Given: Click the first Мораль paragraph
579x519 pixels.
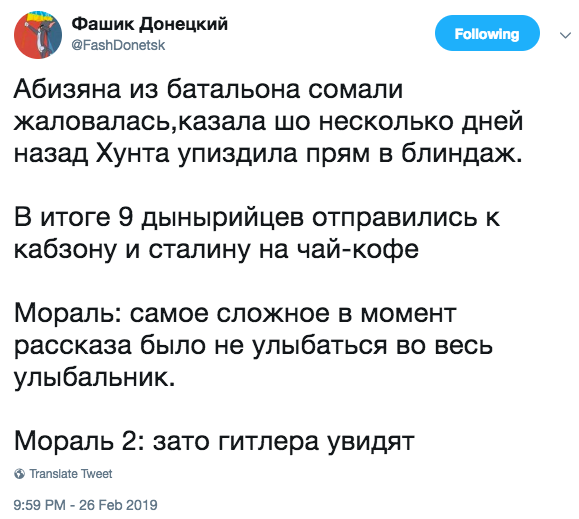Looking at the screenshot, I should tap(253, 346).
